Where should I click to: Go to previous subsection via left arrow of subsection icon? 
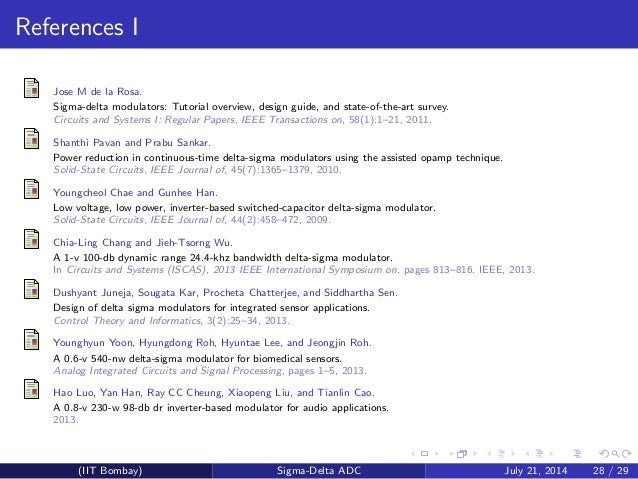[x=489, y=453]
